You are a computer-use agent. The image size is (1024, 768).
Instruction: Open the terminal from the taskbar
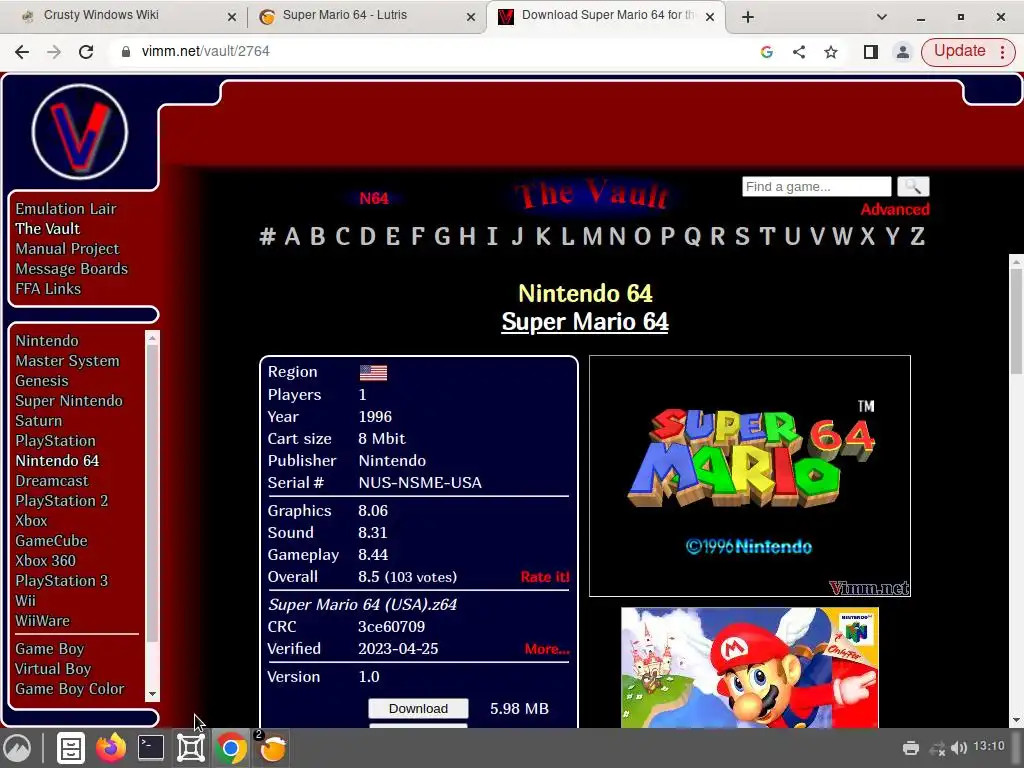(151, 748)
